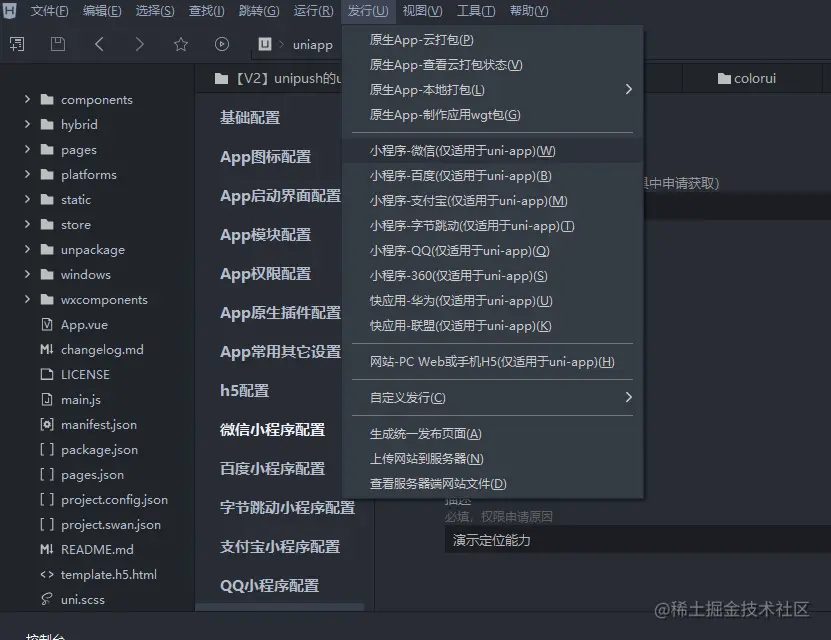The image size is (831, 640).
Task: Open 基础配置 manifest section
Action: point(250,117)
